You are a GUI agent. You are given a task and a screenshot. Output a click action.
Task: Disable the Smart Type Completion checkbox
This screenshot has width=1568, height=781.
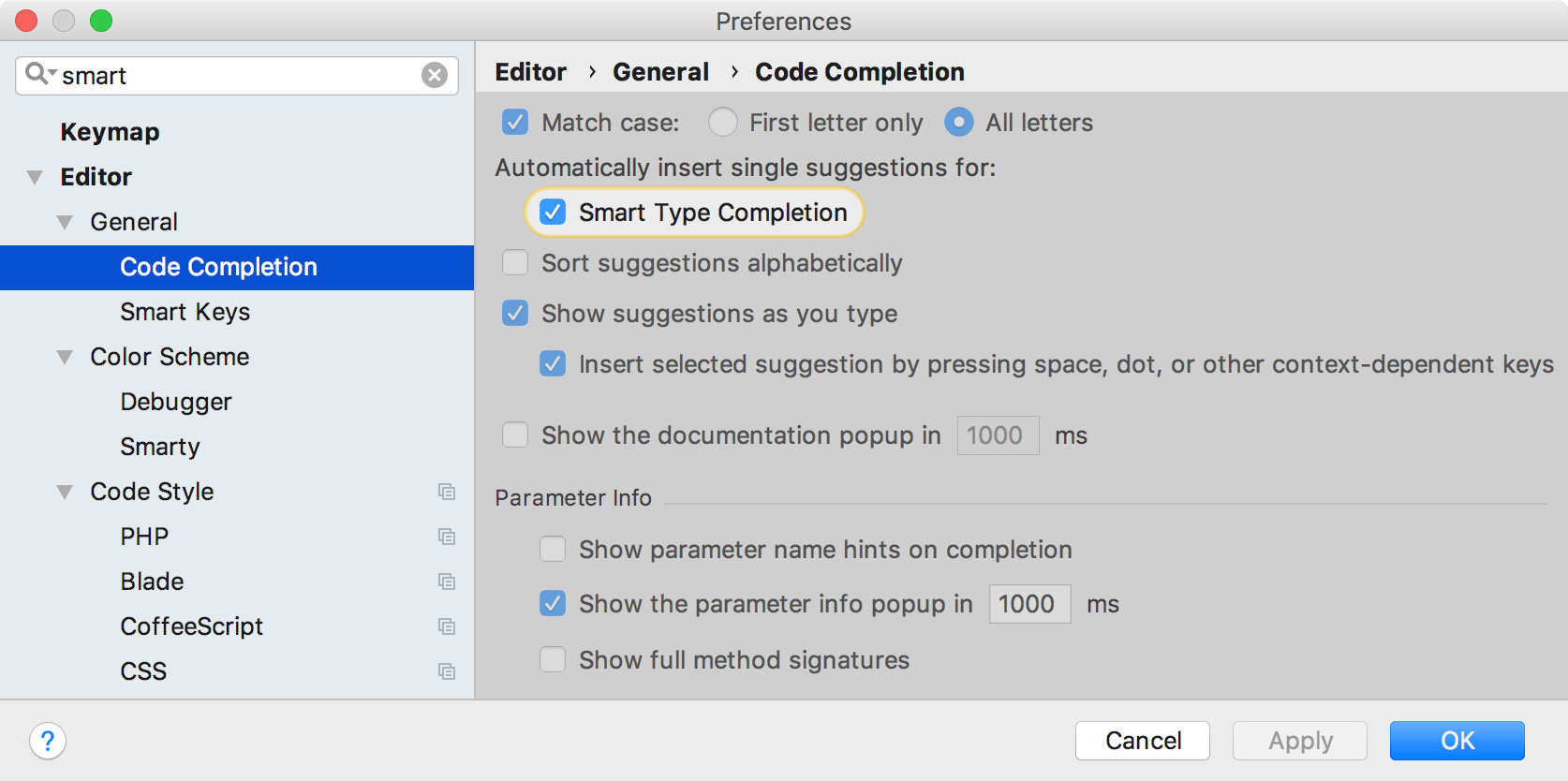[x=553, y=213]
